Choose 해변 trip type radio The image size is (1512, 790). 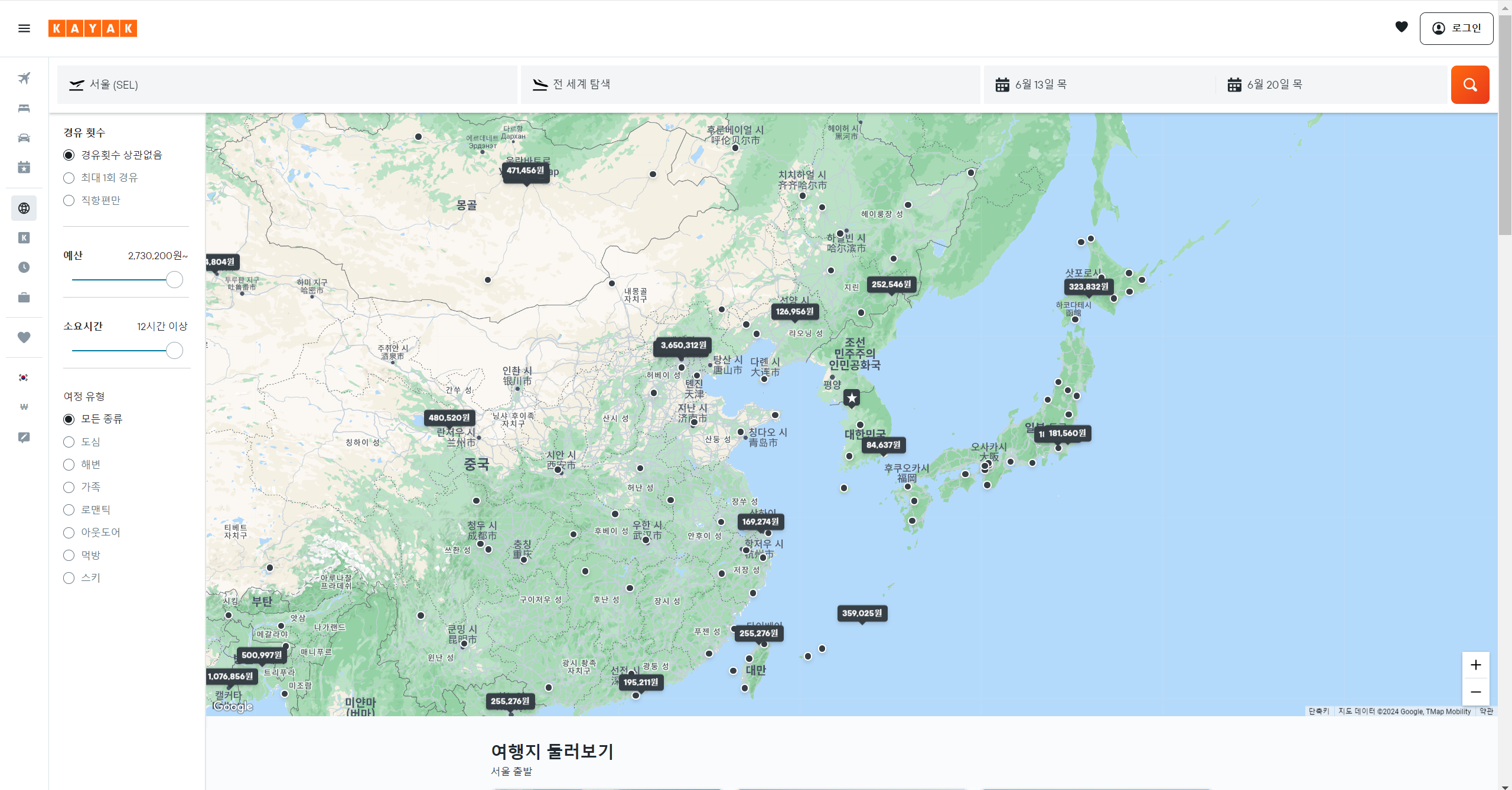coord(69,465)
